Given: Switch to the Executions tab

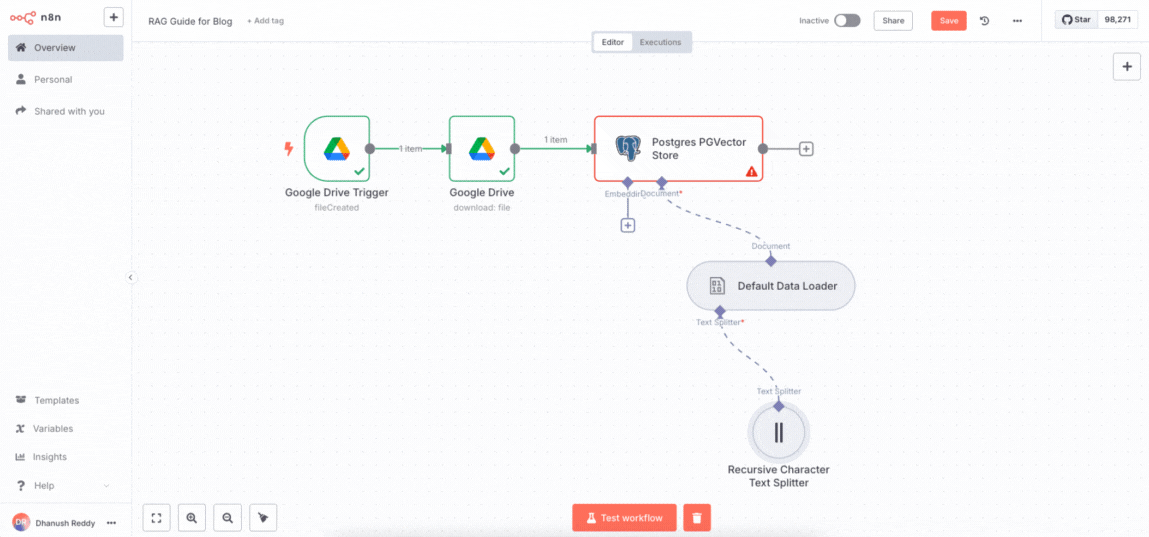Looking at the screenshot, I should coord(660,42).
